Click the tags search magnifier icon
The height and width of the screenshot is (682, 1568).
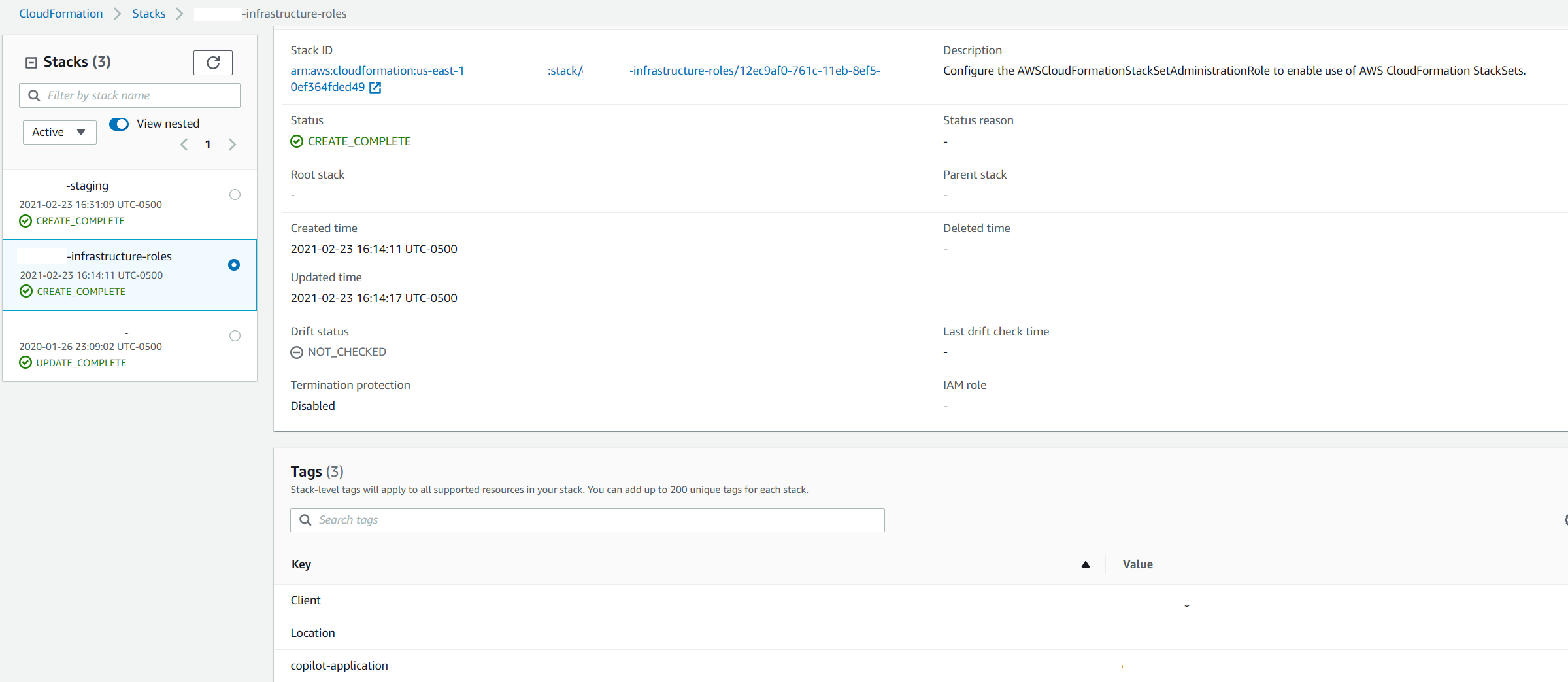(305, 520)
